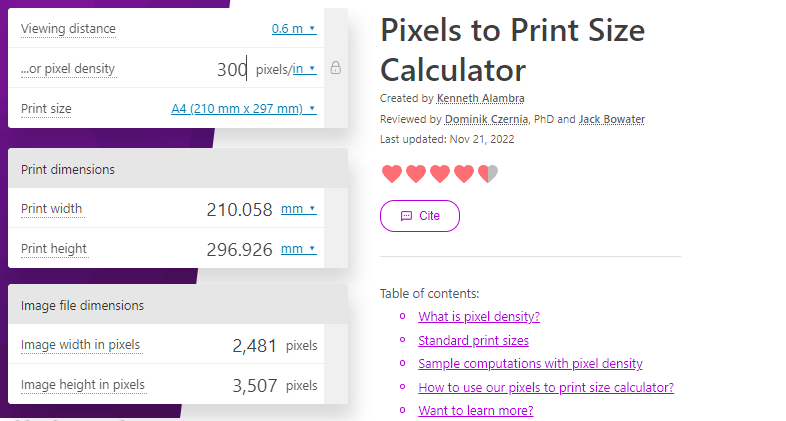Open the print height mm unit dropdown

point(298,249)
